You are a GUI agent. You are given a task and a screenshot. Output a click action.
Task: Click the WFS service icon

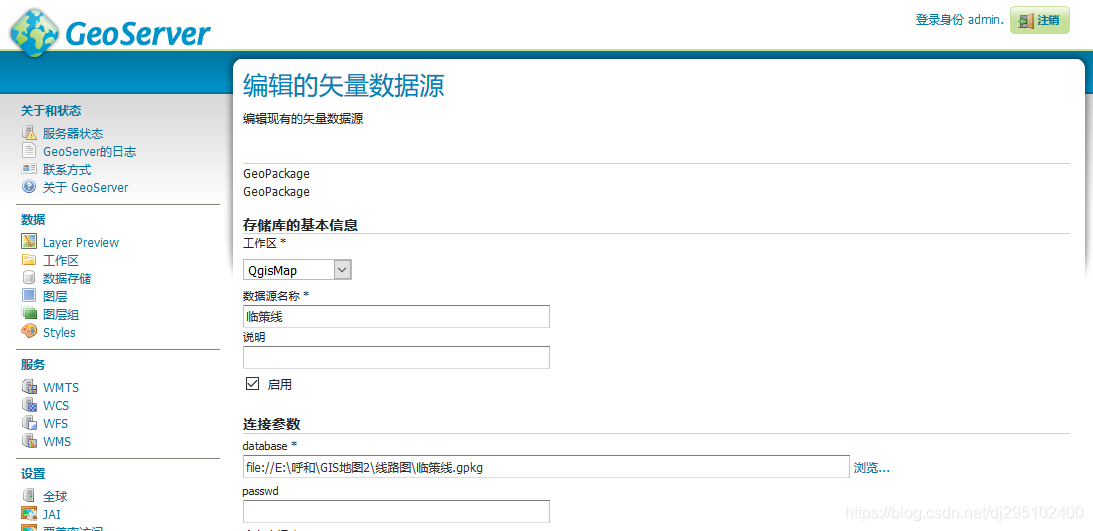point(29,423)
